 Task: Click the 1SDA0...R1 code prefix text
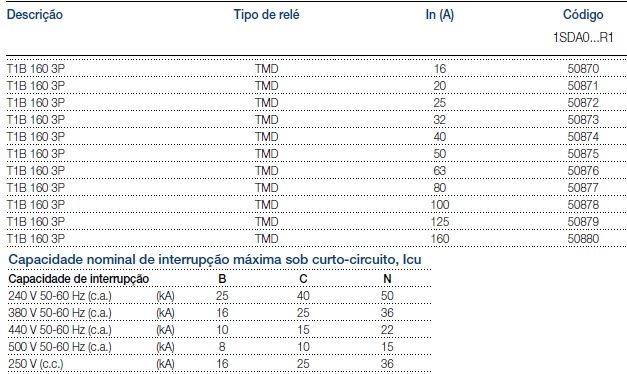583,37
